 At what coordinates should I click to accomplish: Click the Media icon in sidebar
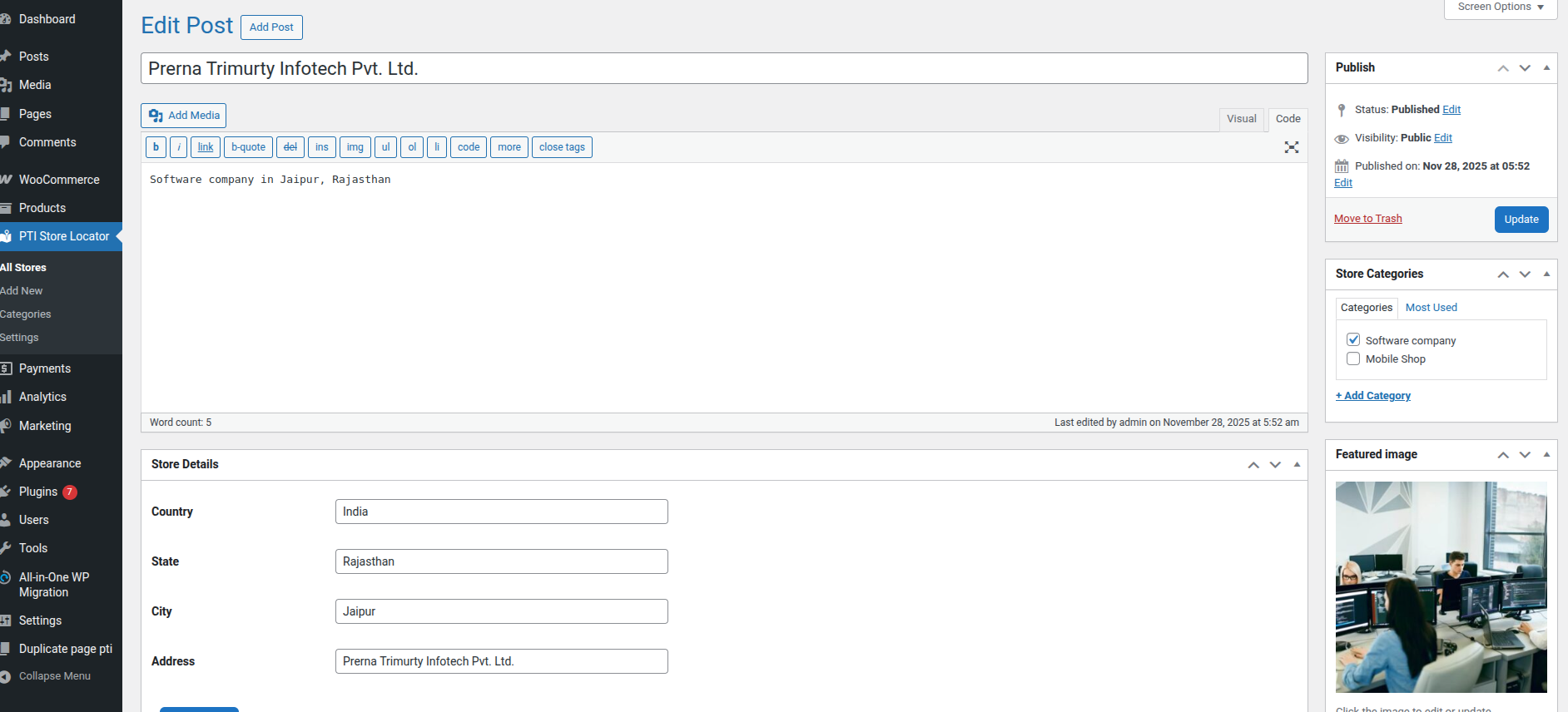click(5, 85)
